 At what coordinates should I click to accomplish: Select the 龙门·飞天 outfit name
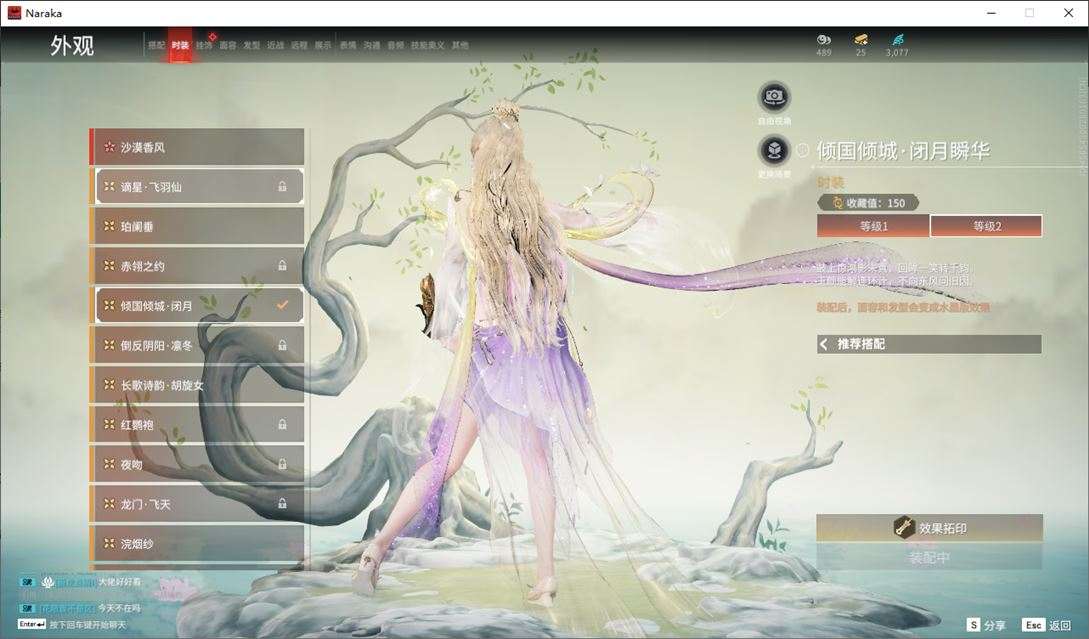[x=146, y=504]
